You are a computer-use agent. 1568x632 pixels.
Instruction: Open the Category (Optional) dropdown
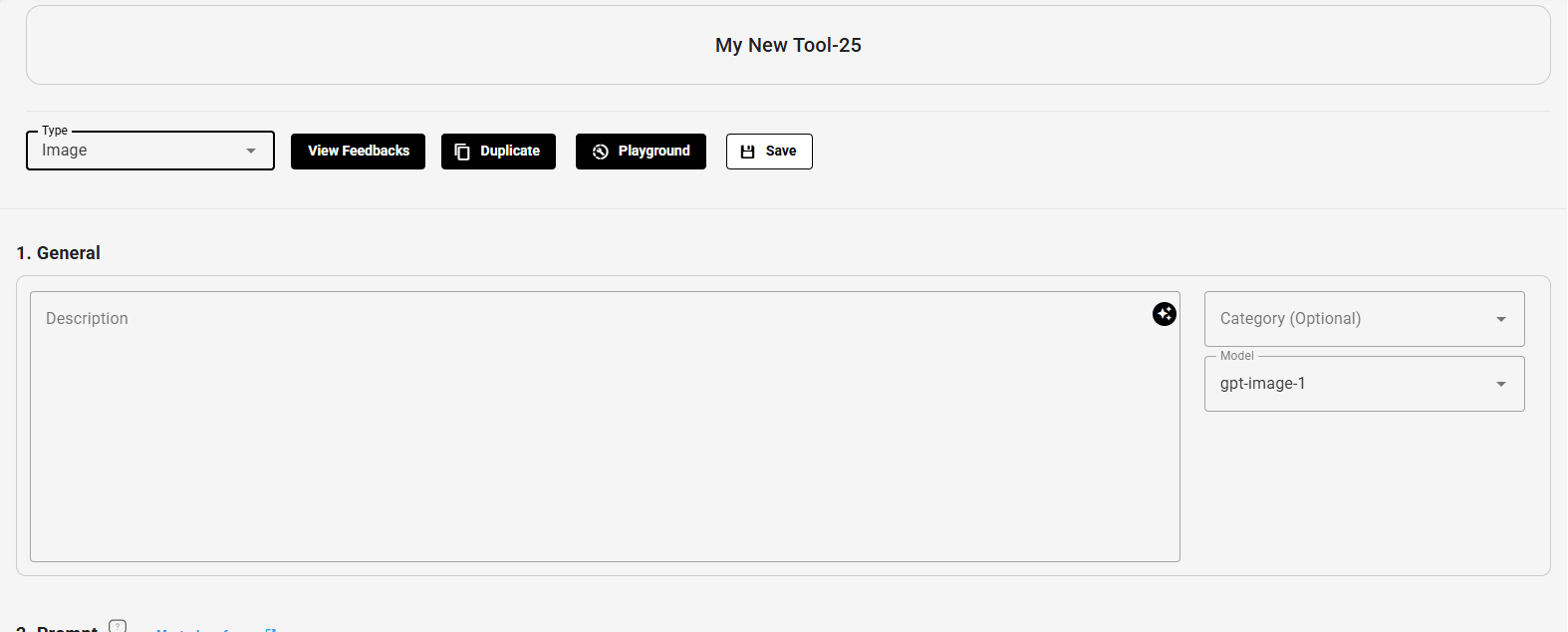(1363, 319)
